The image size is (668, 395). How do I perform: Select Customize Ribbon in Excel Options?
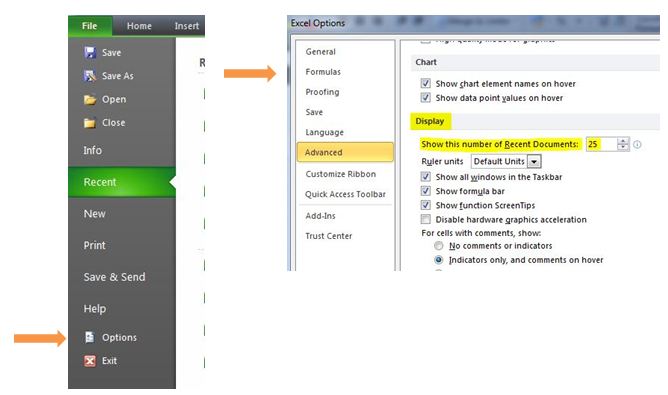(341, 174)
